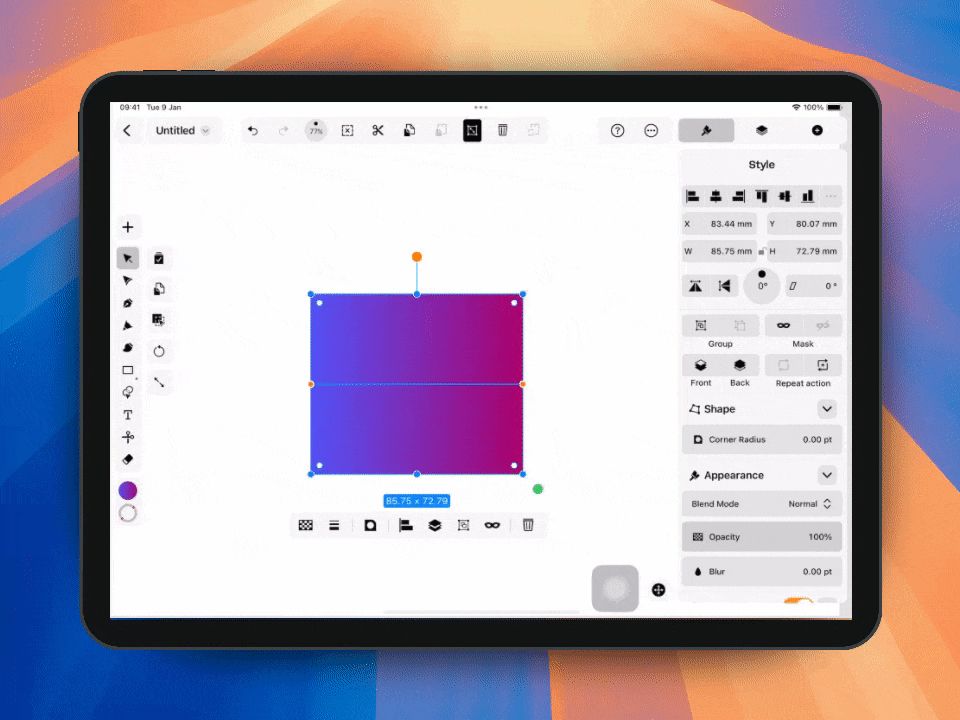Collapse the Shape section
960x720 pixels.
[x=827, y=409]
